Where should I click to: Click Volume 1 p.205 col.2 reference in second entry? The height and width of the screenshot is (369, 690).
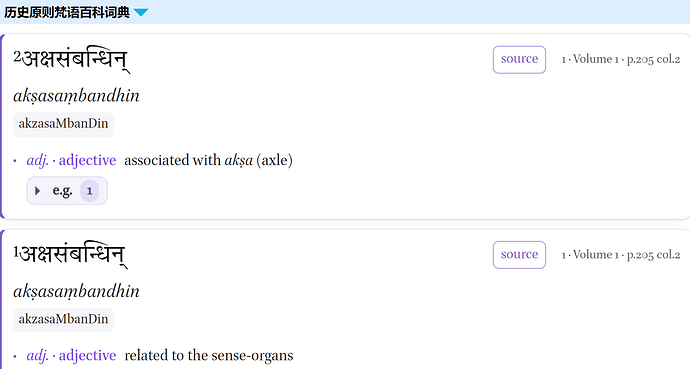click(x=620, y=255)
